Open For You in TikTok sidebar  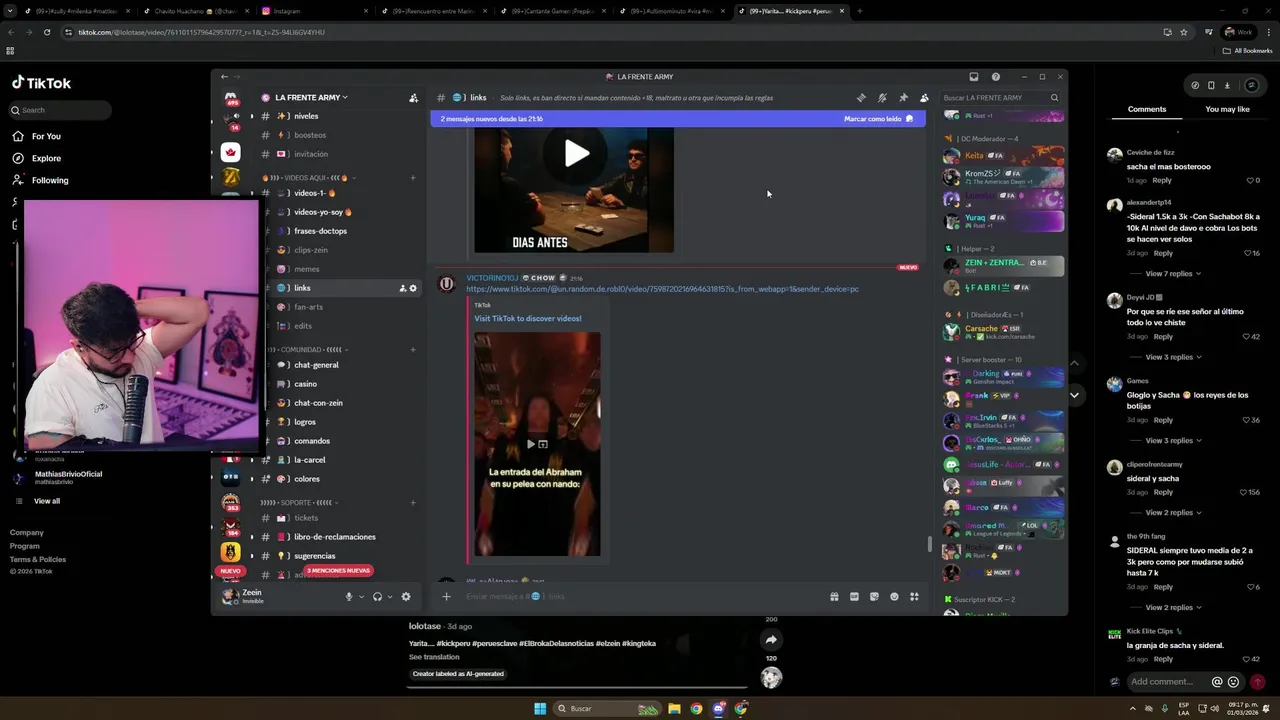[x=46, y=136]
